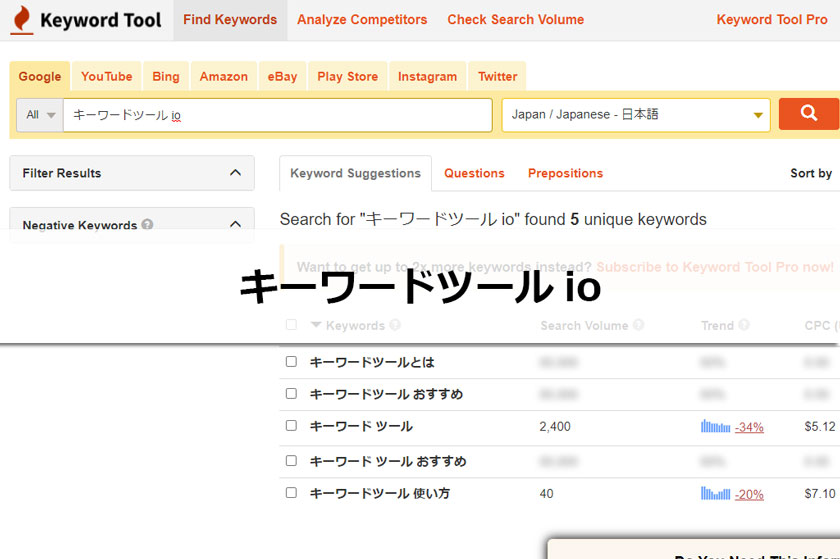The image size is (840, 559).
Task: Switch to the Amazon tab
Action: pyautogui.click(x=223, y=77)
